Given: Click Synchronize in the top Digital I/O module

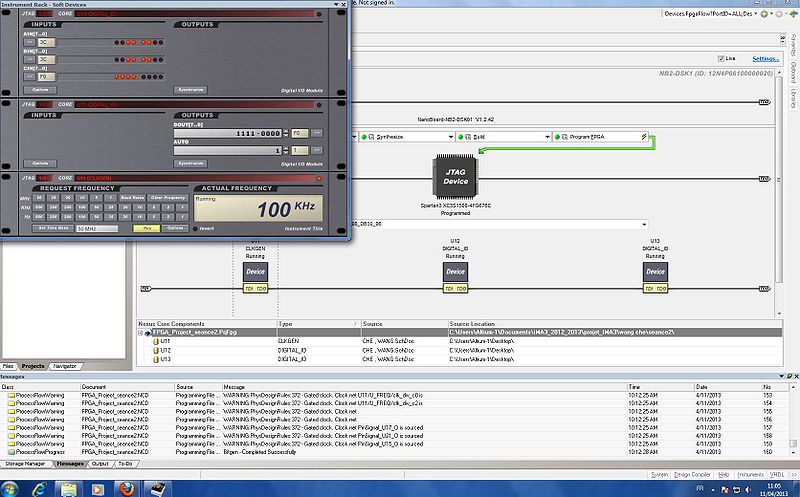Looking at the screenshot, I should (x=191, y=89).
